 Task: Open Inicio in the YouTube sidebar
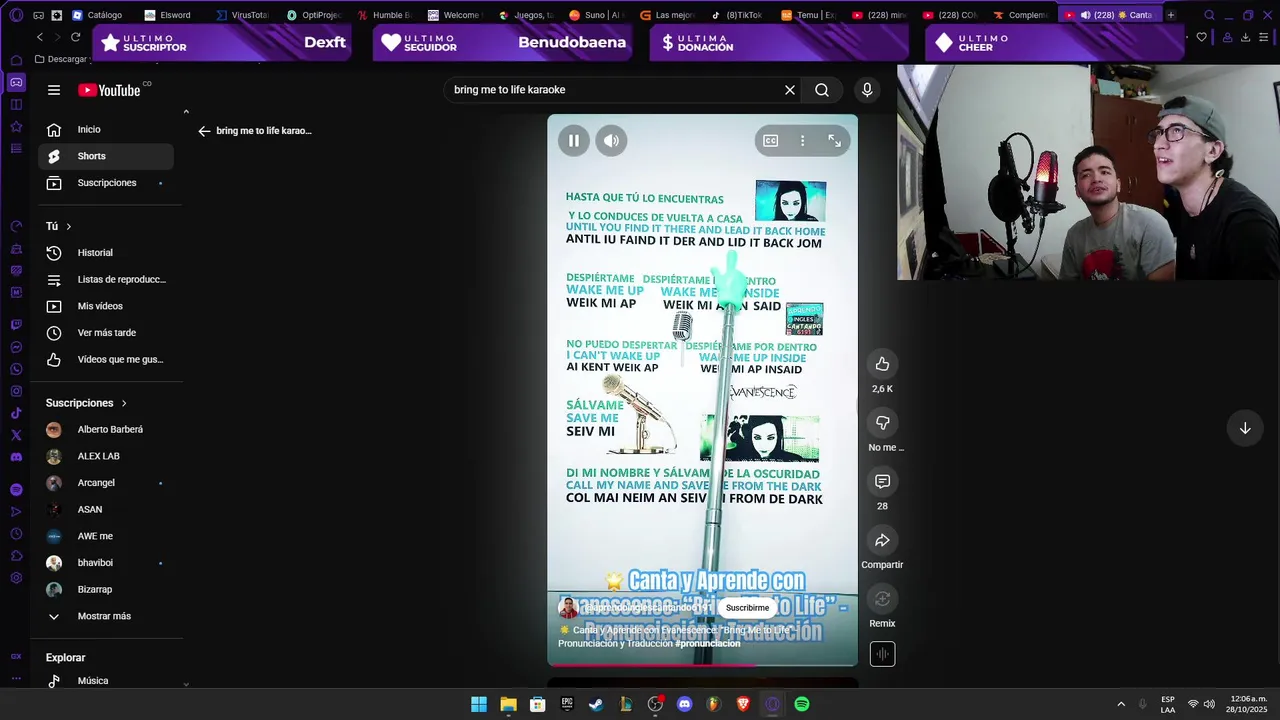click(x=106, y=129)
